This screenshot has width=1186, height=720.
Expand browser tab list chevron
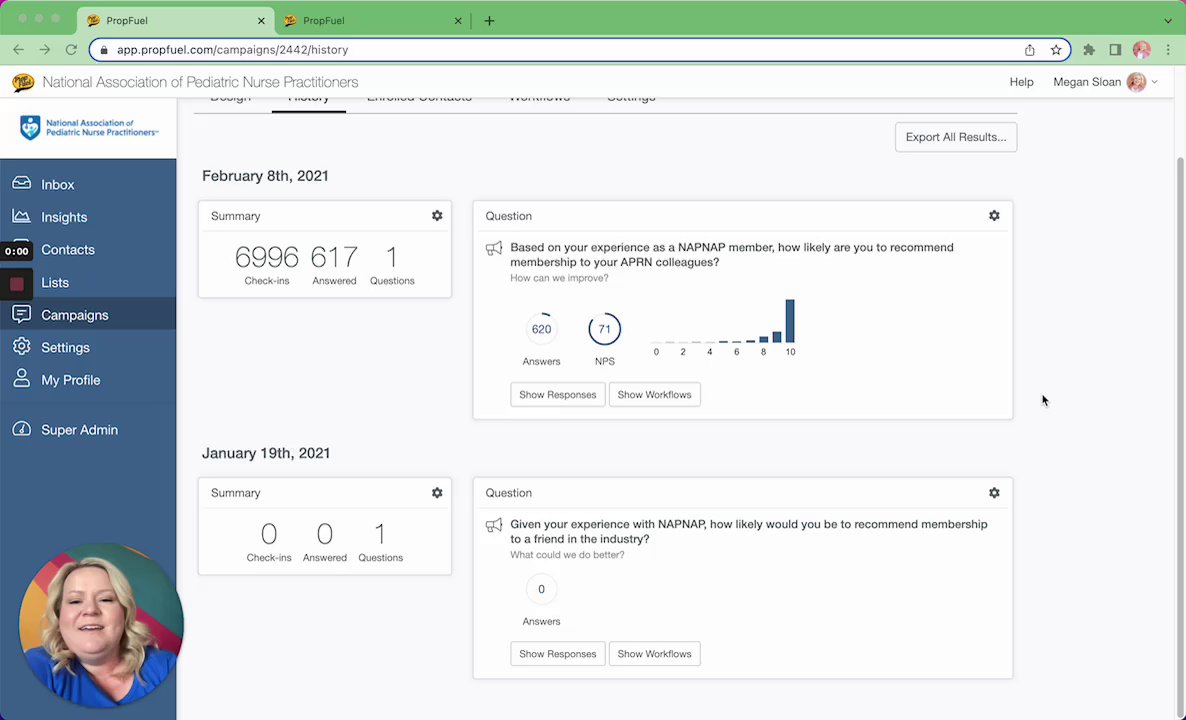1168,20
